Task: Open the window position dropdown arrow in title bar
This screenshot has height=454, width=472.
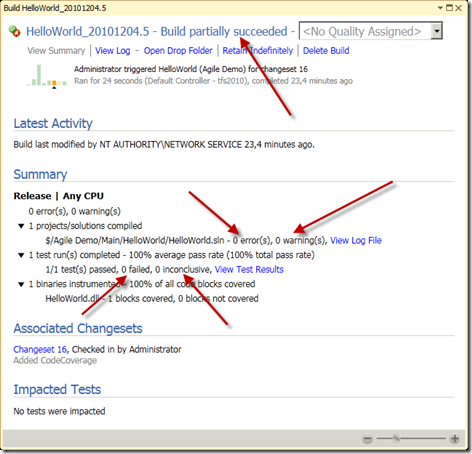Action: [x=440, y=8]
